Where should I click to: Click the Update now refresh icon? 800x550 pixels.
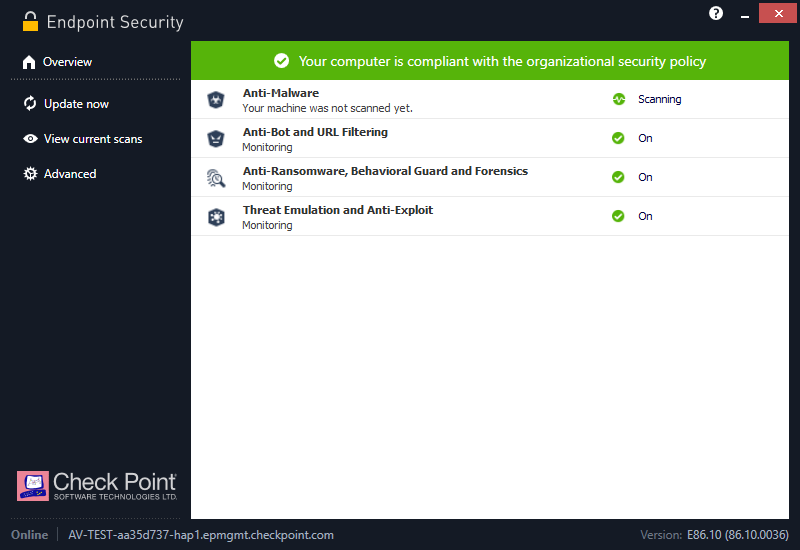pos(30,104)
